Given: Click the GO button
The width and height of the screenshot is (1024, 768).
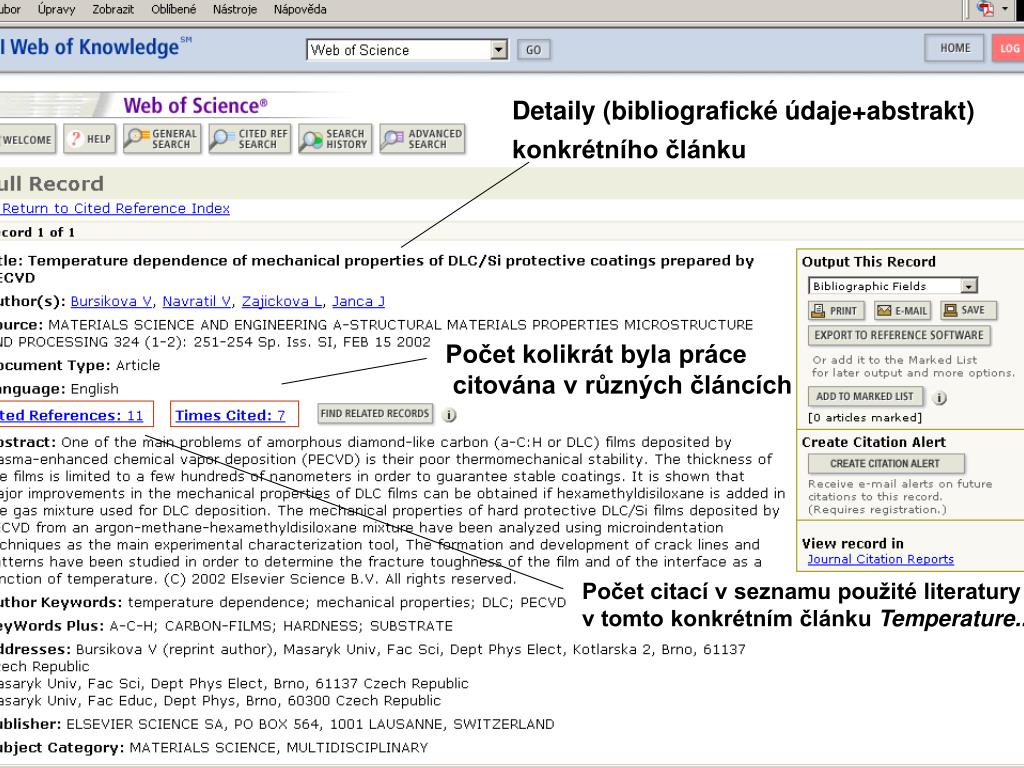Looking at the screenshot, I should coord(534,50).
